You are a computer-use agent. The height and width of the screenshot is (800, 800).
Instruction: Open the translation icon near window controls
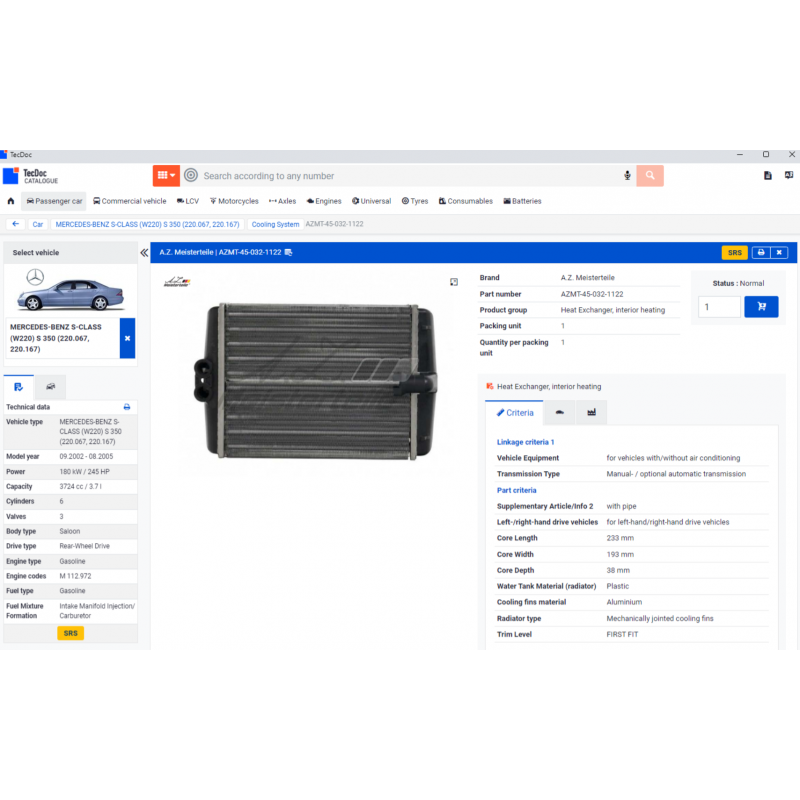point(788,175)
